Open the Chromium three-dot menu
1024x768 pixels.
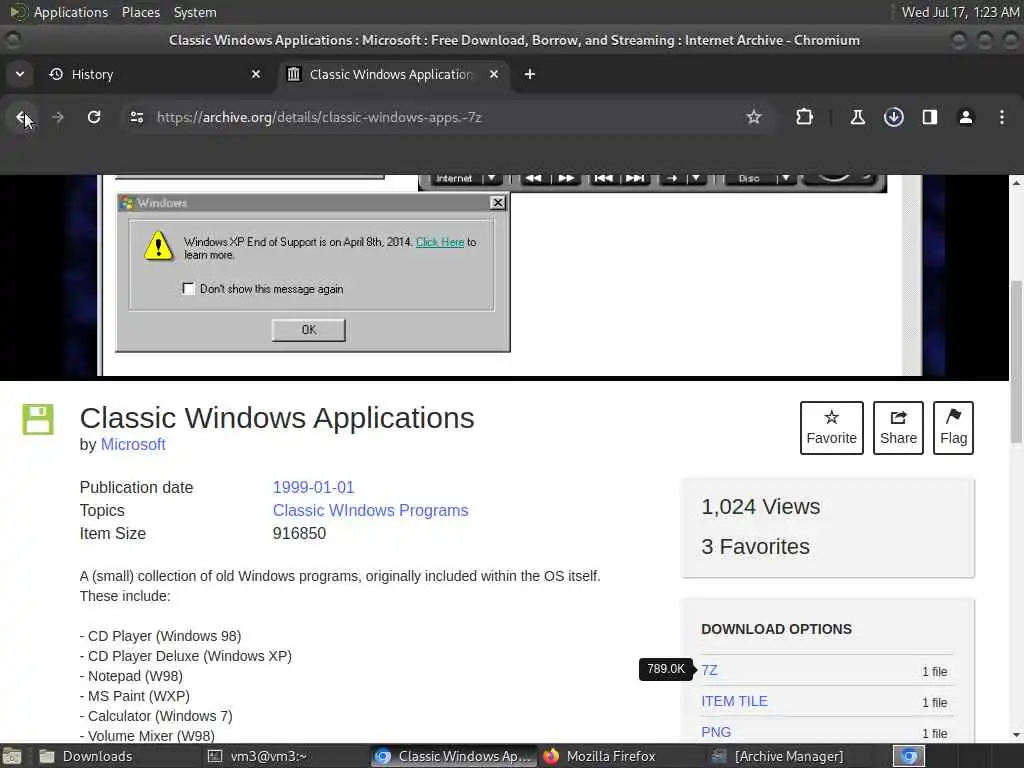(x=1002, y=118)
